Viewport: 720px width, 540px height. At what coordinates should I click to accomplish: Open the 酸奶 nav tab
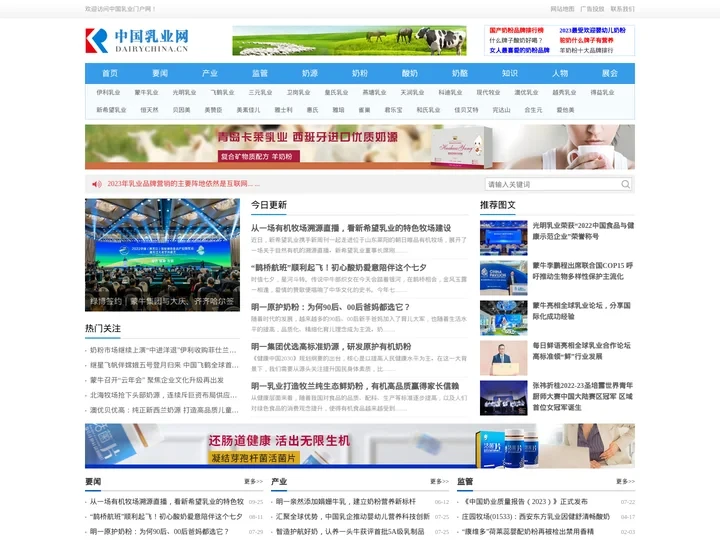tap(410, 73)
